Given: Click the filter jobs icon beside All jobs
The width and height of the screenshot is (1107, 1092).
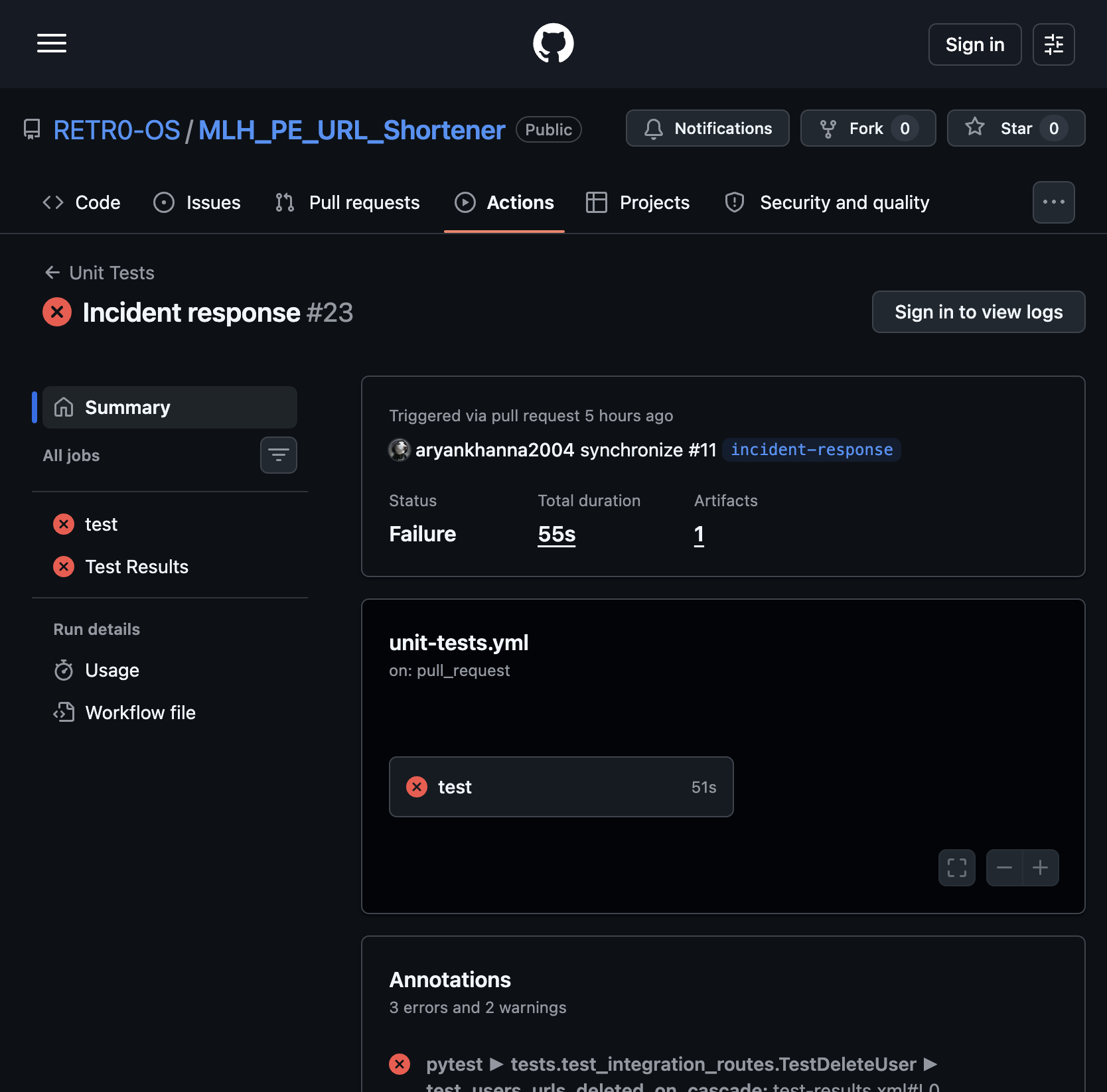Looking at the screenshot, I should [x=278, y=455].
